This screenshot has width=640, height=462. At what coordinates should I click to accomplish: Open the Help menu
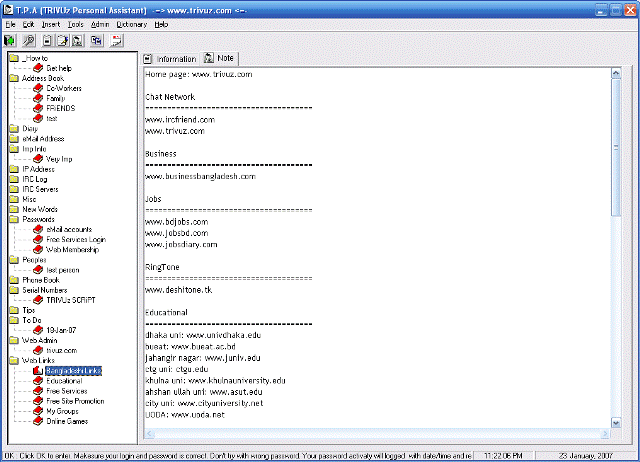point(161,24)
